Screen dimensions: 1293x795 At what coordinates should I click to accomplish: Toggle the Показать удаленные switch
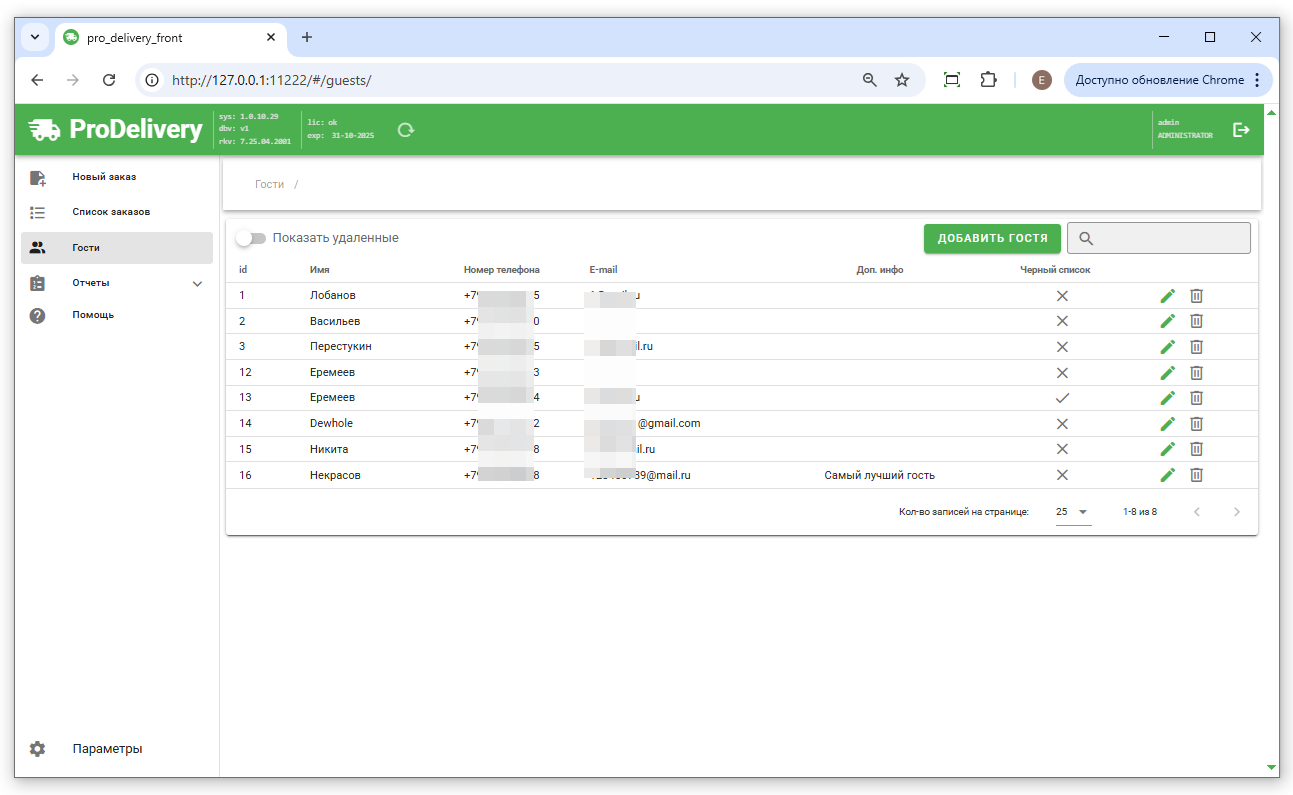pyautogui.click(x=251, y=238)
